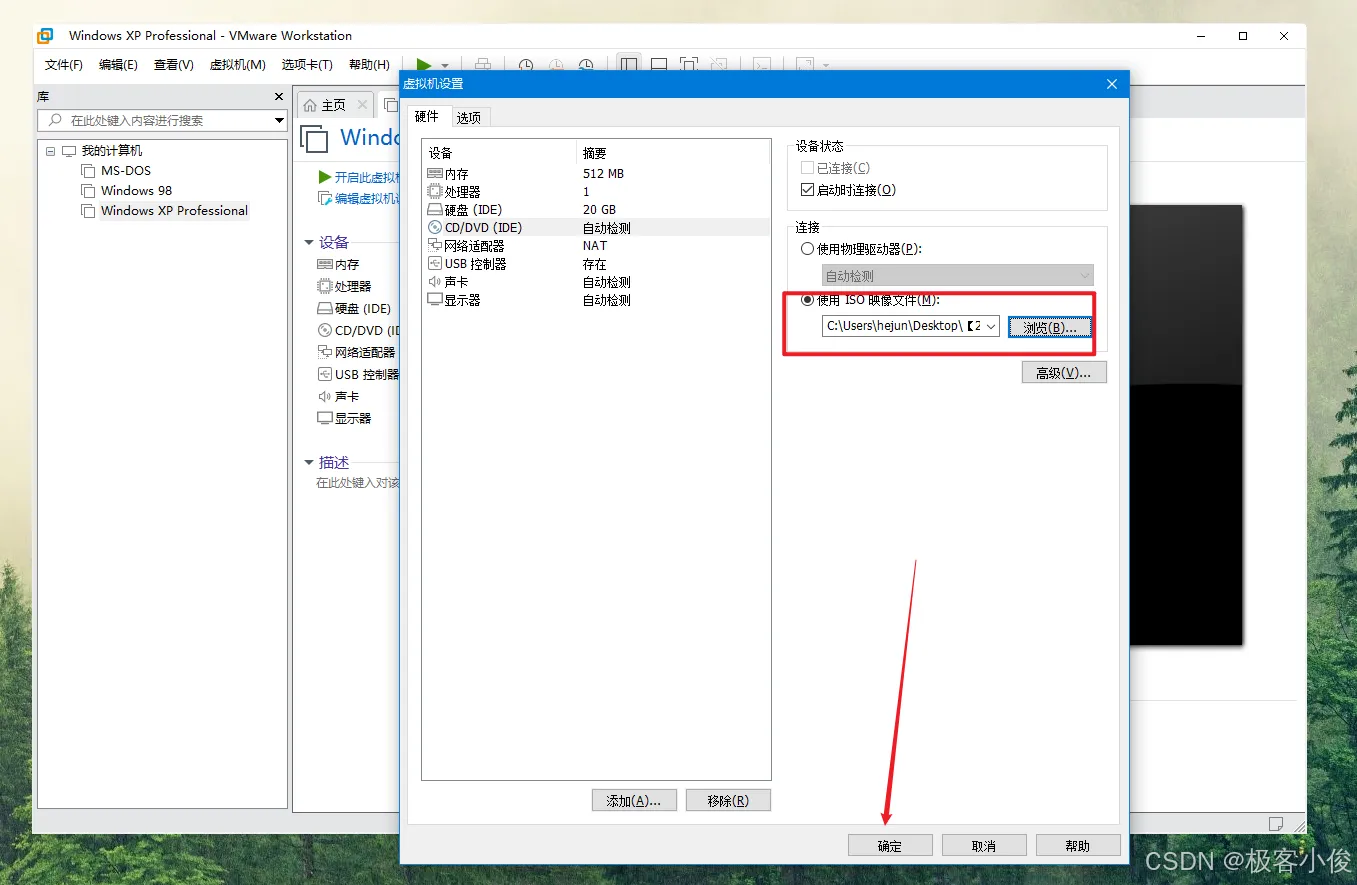The width and height of the screenshot is (1357, 885).
Task: Click the VM description text field
Action: click(358, 483)
